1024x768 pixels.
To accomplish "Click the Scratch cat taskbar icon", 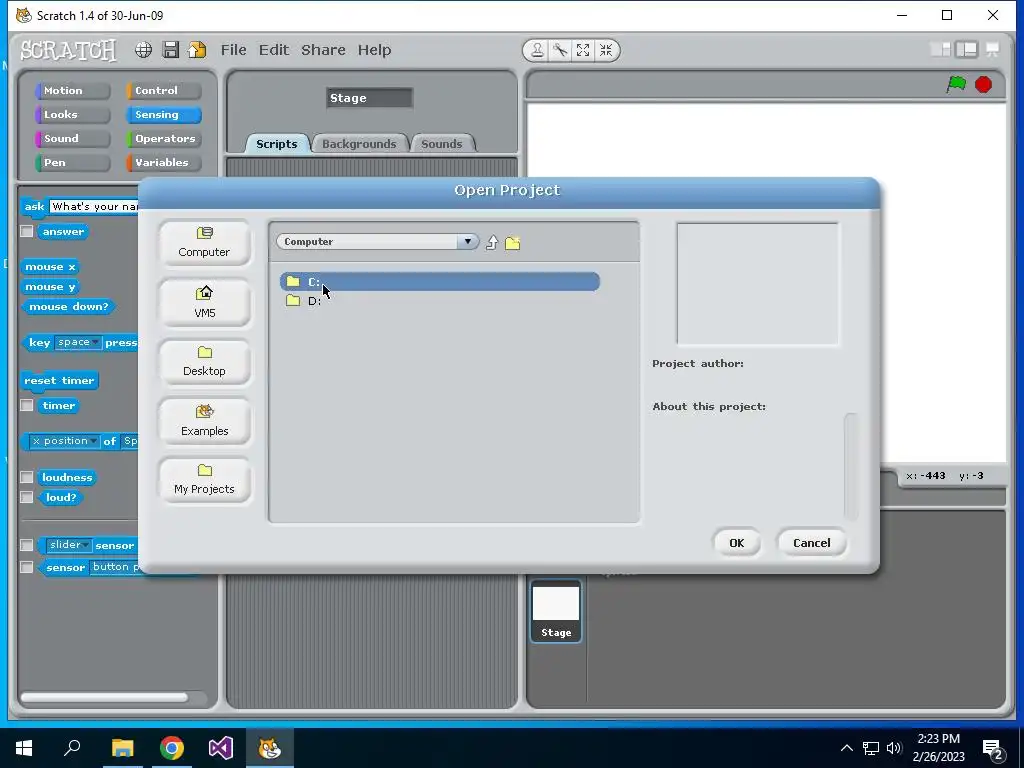I will click(x=270, y=748).
